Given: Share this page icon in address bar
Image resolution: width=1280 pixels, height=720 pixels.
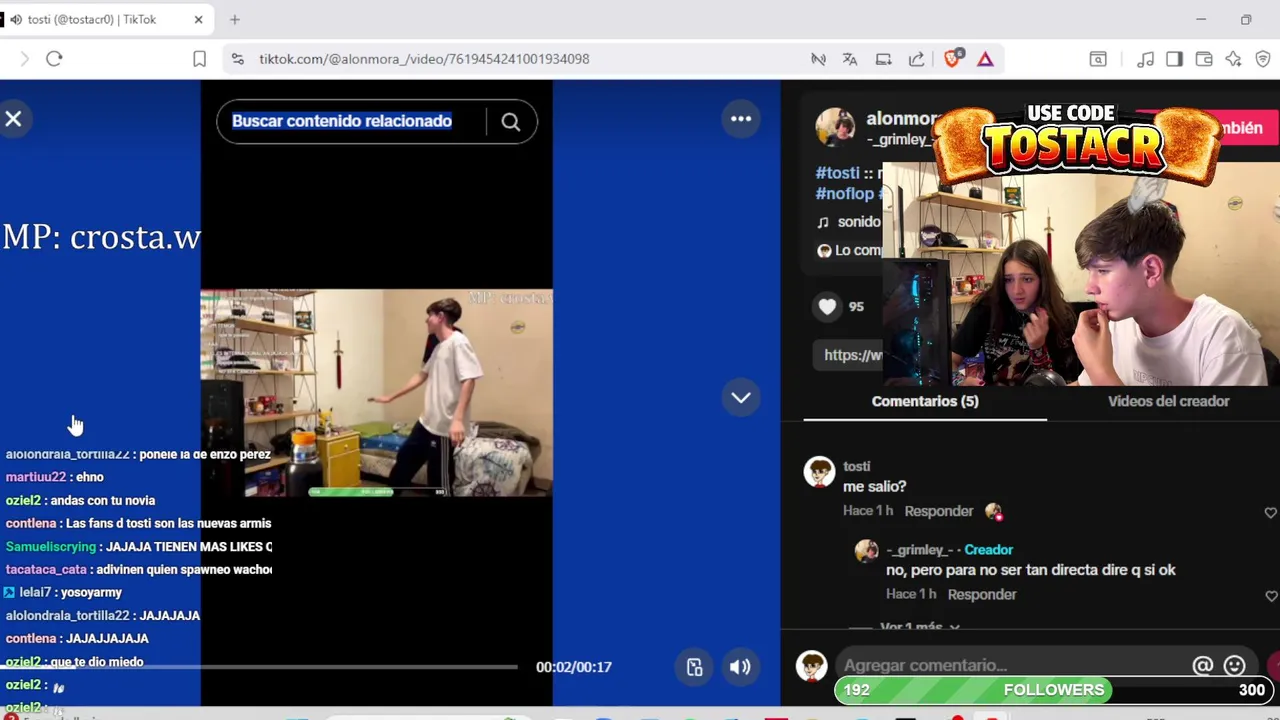Looking at the screenshot, I should (916, 59).
